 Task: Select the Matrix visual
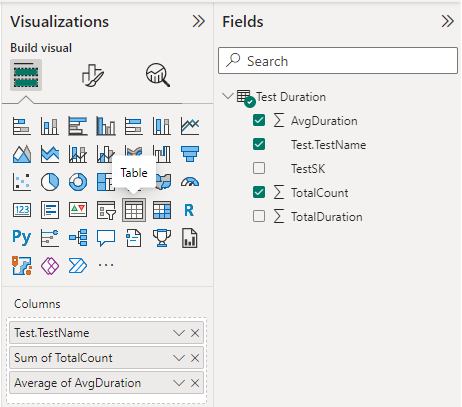[162, 210]
